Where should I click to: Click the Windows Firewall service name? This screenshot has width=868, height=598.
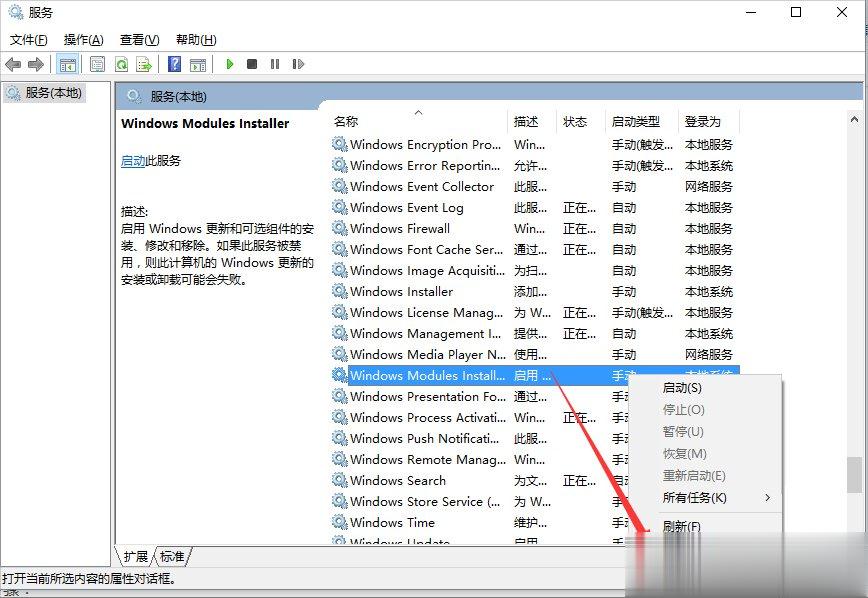tap(400, 229)
